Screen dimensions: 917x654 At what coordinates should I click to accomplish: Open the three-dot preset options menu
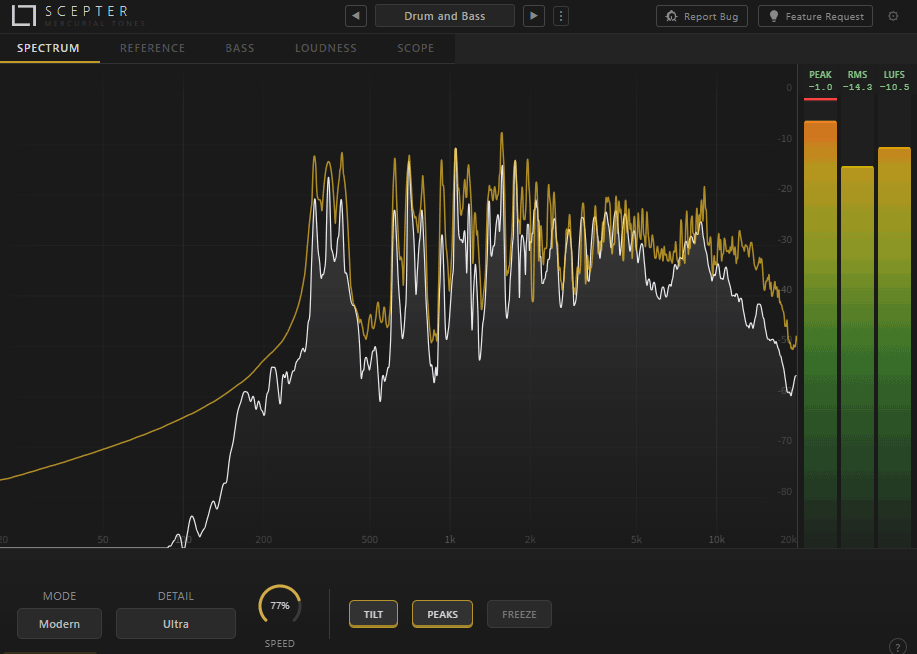560,16
